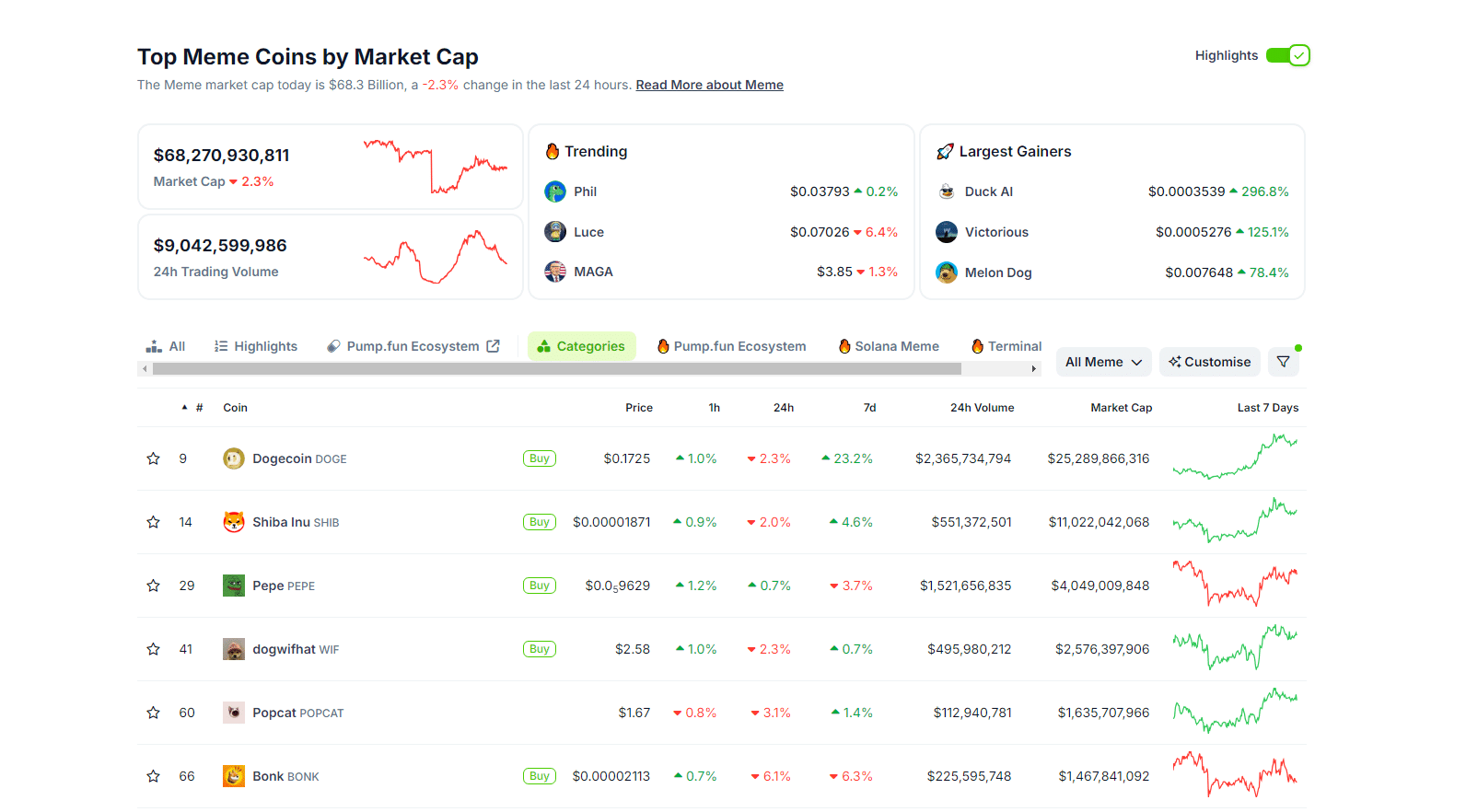Sort by Market Cap column
Image resolution: width=1466 pixels, height=812 pixels.
tap(1122, 408)
